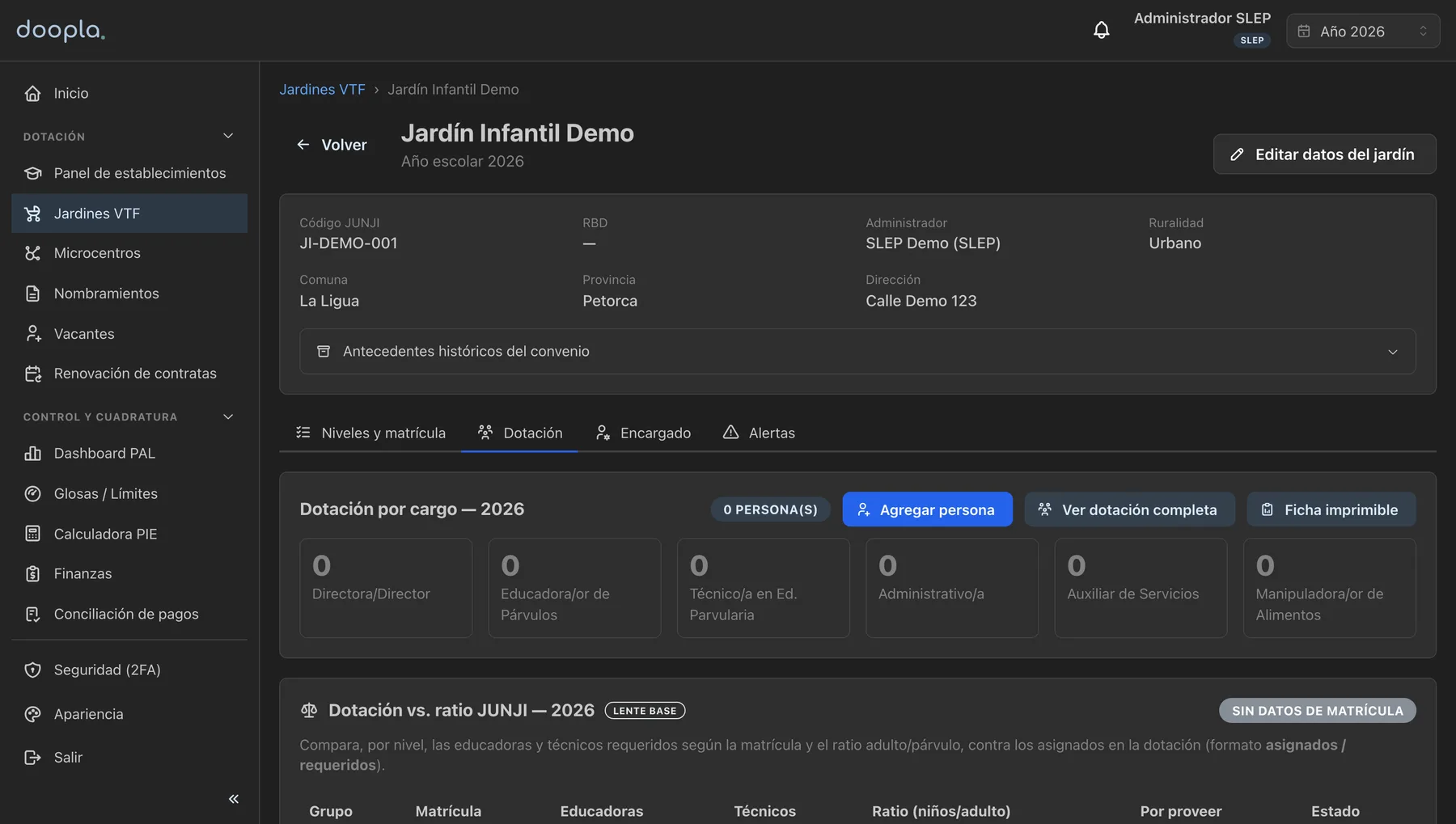Click the SIN DATOS DE MATRÍCULA badge
This screenshot has height=824, width=1456.
pos(1317,711)
